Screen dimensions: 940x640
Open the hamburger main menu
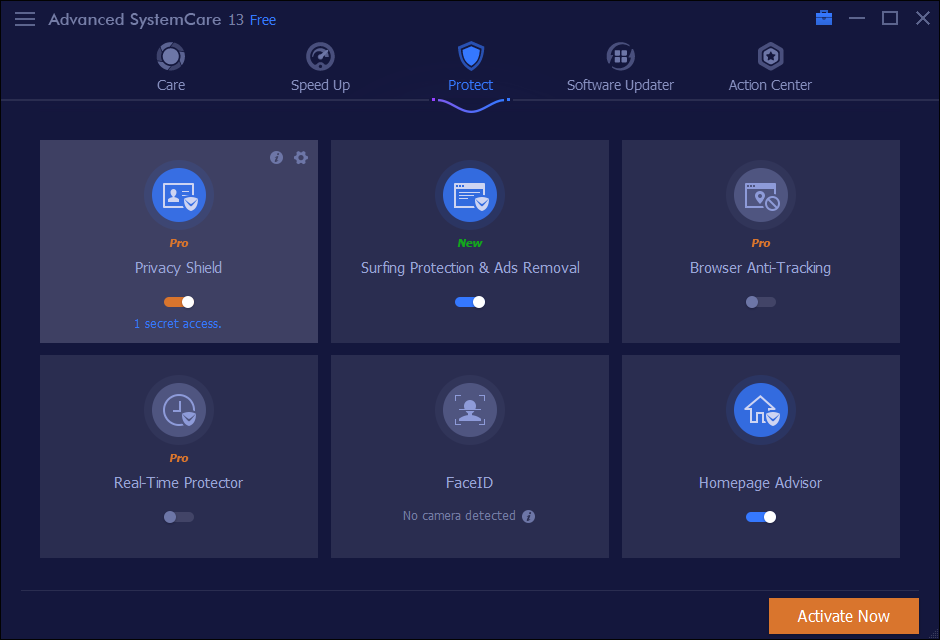25,19
